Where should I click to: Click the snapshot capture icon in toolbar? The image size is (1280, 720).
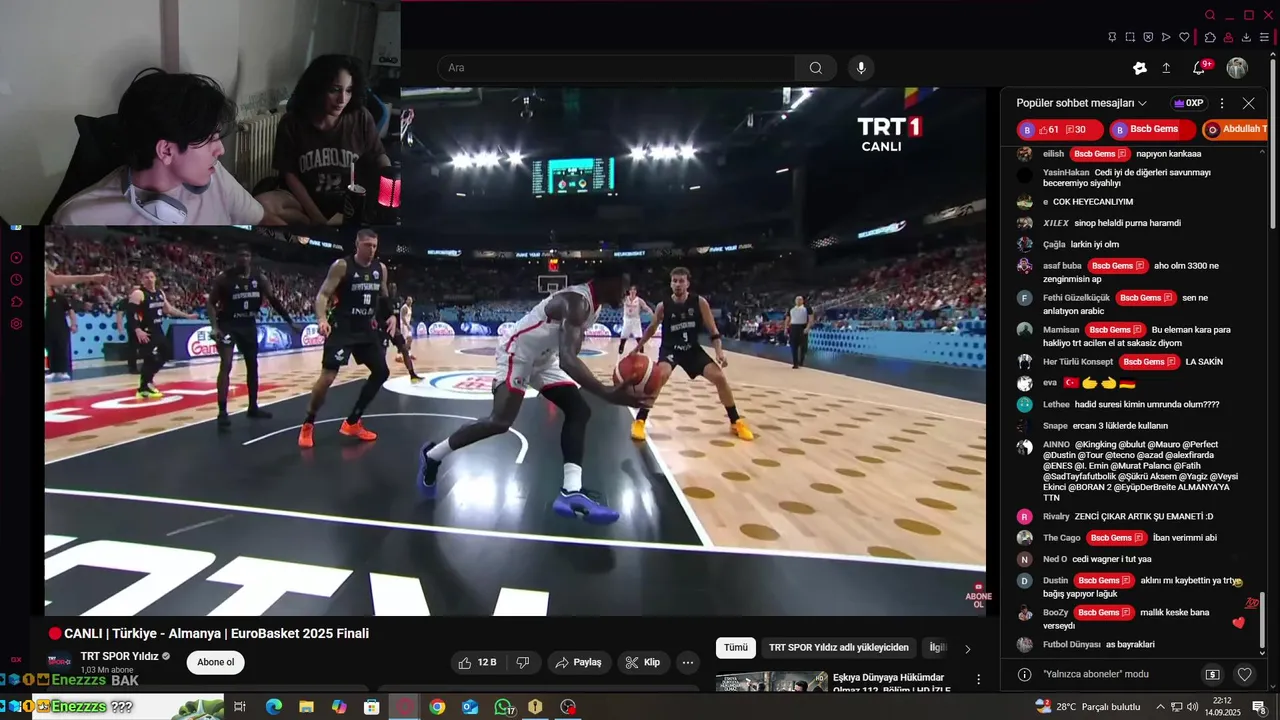(x=1130, y=37)
